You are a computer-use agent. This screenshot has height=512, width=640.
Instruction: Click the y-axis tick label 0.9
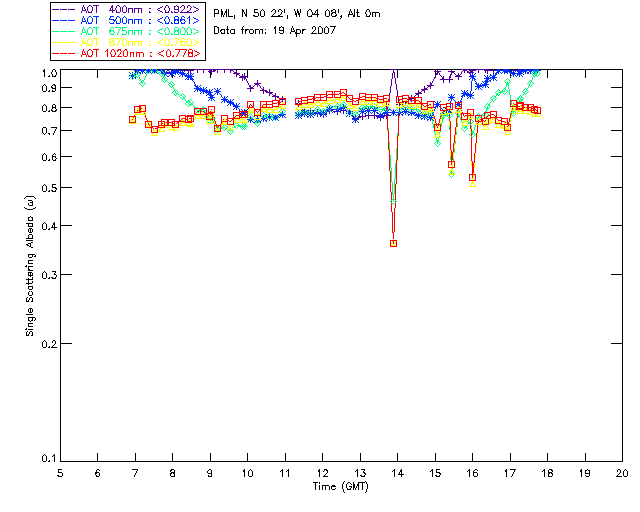point(49,88)
